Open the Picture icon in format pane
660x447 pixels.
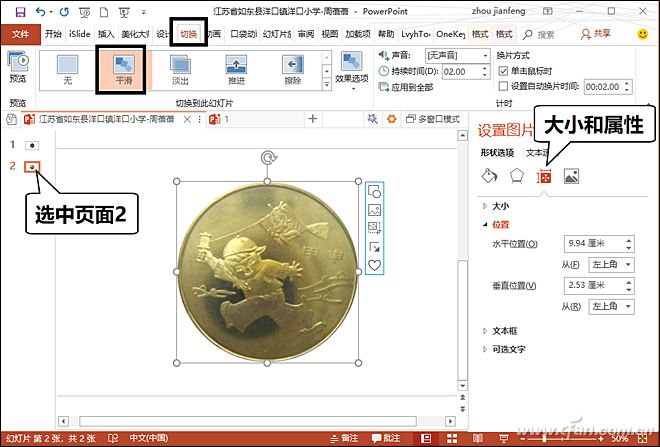[x=571, y=176]
